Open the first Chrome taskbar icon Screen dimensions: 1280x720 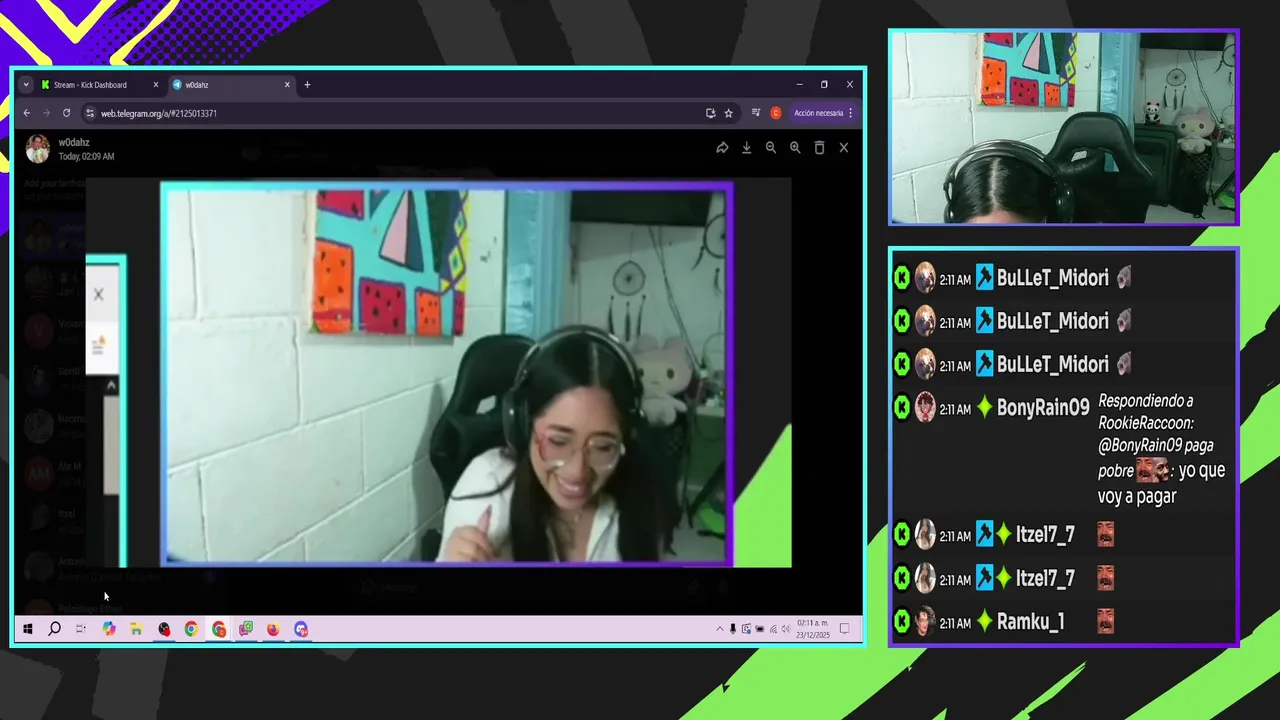[x=191, y=629]
